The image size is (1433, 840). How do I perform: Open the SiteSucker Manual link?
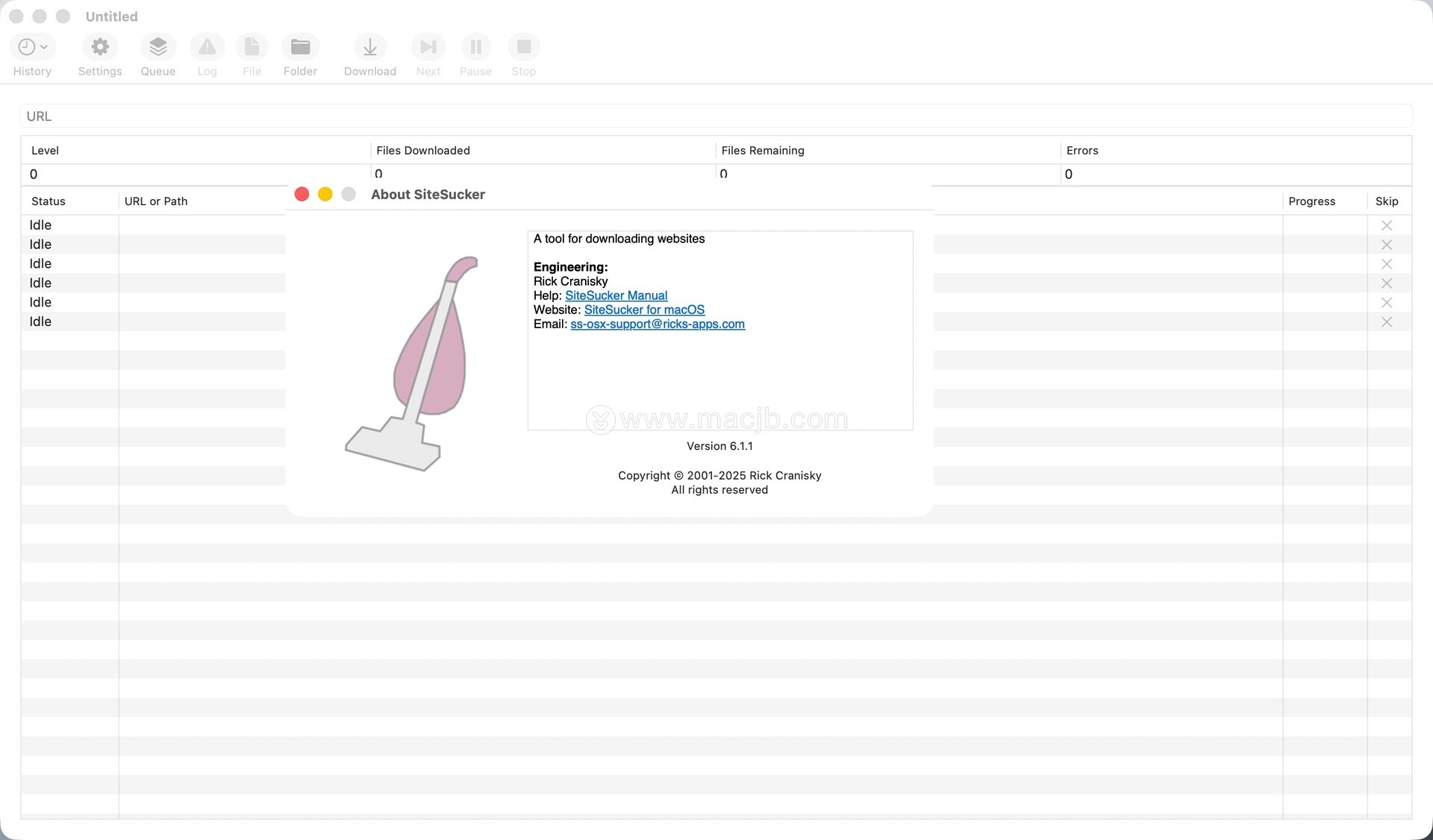(616, 295)
